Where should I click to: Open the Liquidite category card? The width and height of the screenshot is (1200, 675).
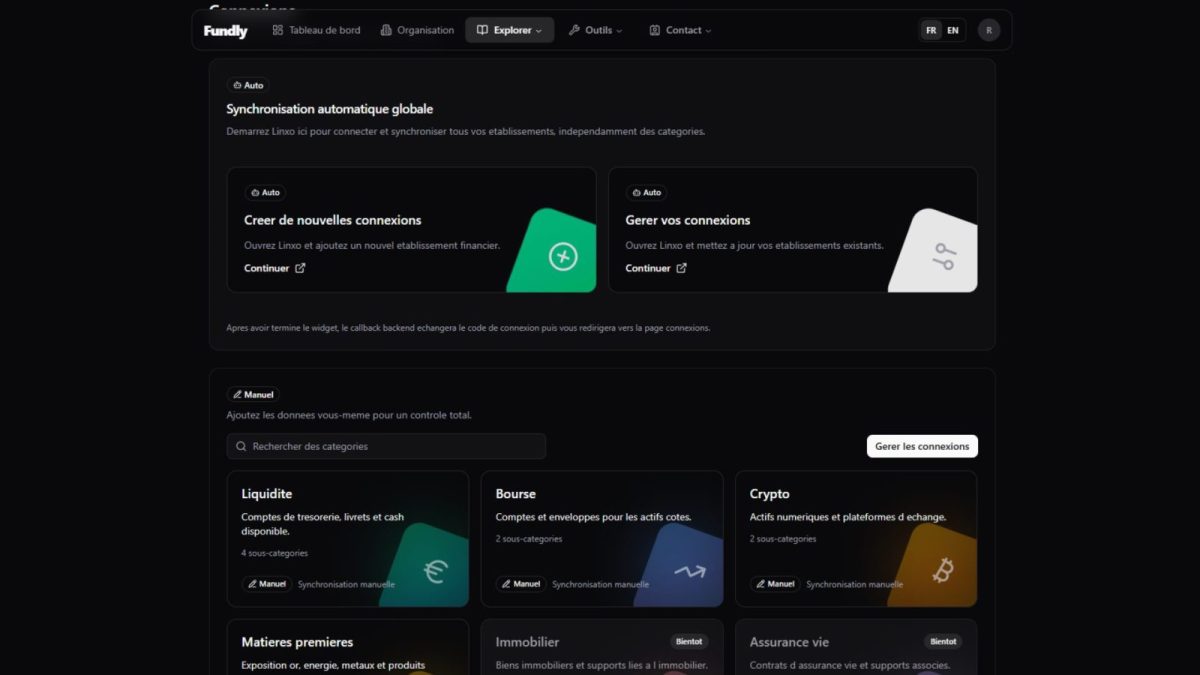[348, 539]
